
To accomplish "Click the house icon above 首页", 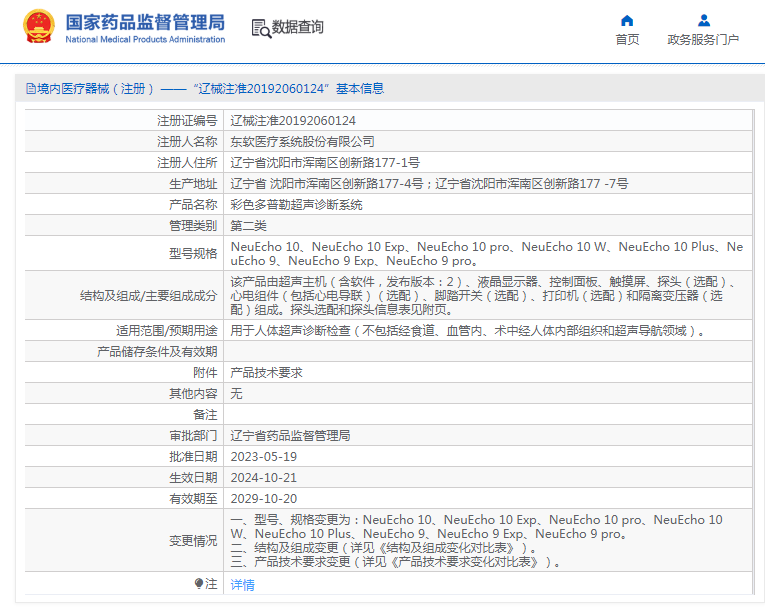I will click(x=627, y=20).
